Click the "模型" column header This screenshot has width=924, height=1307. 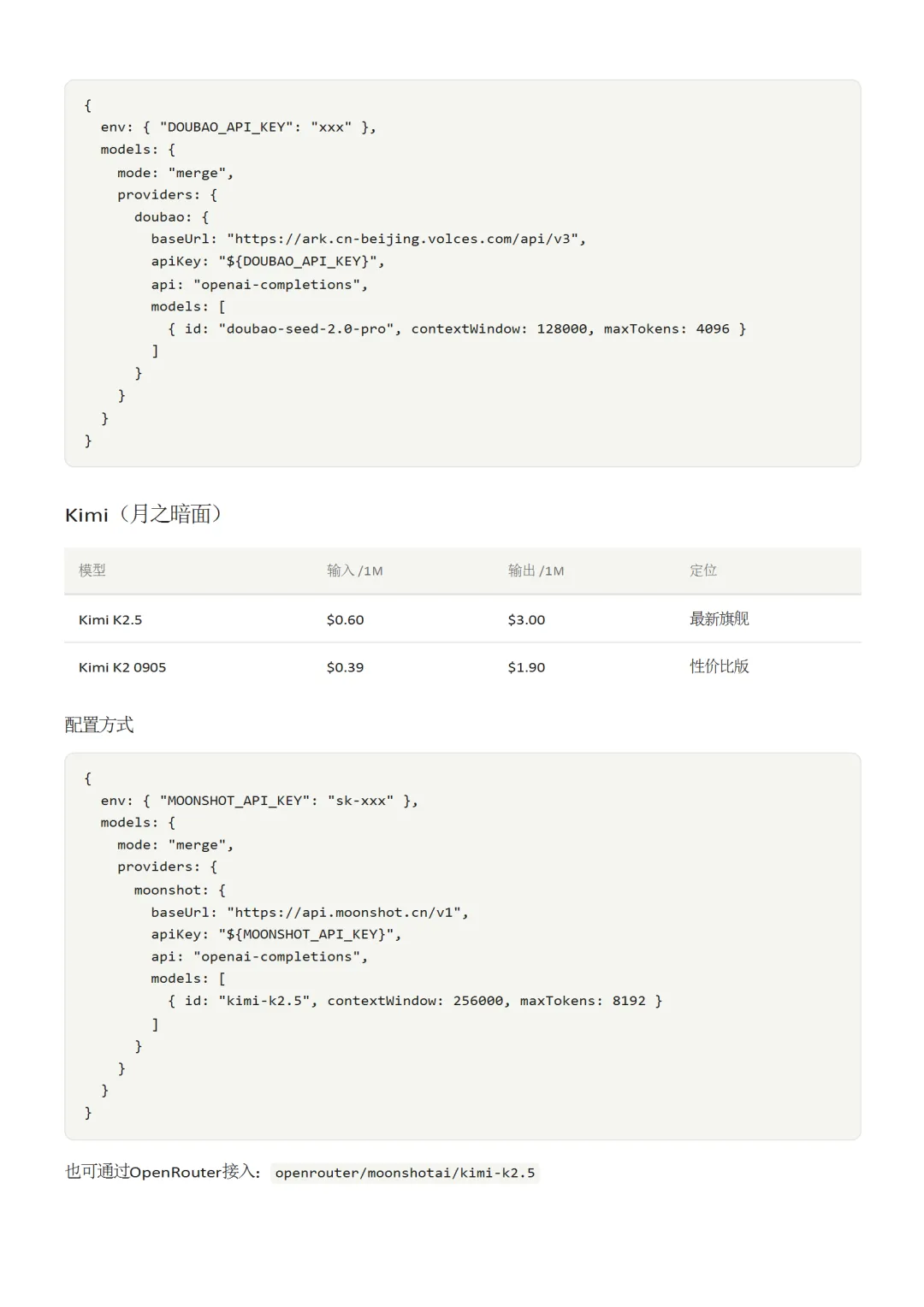pos(92,571)
